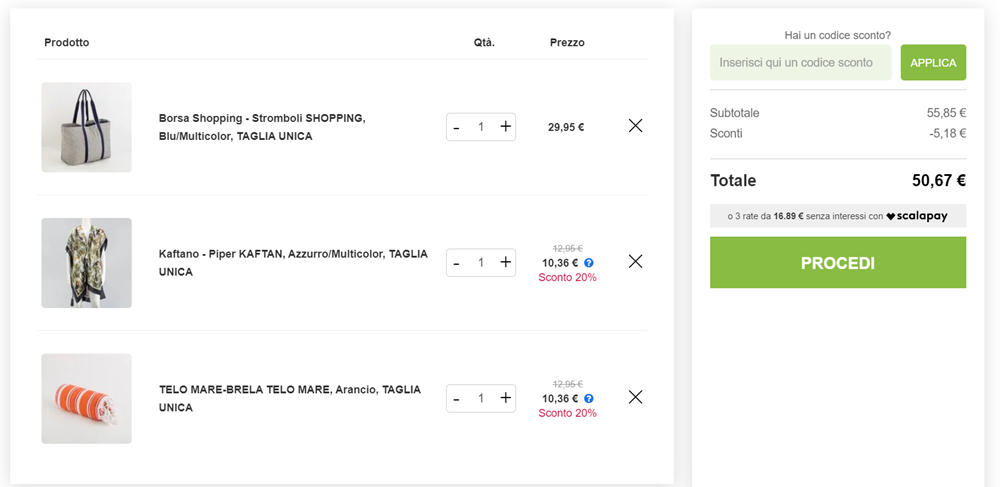The height and width of the screenshot is (487, 1000).
Task: Open discount info icon for TELO MARE price
Action: pos(589,398)
